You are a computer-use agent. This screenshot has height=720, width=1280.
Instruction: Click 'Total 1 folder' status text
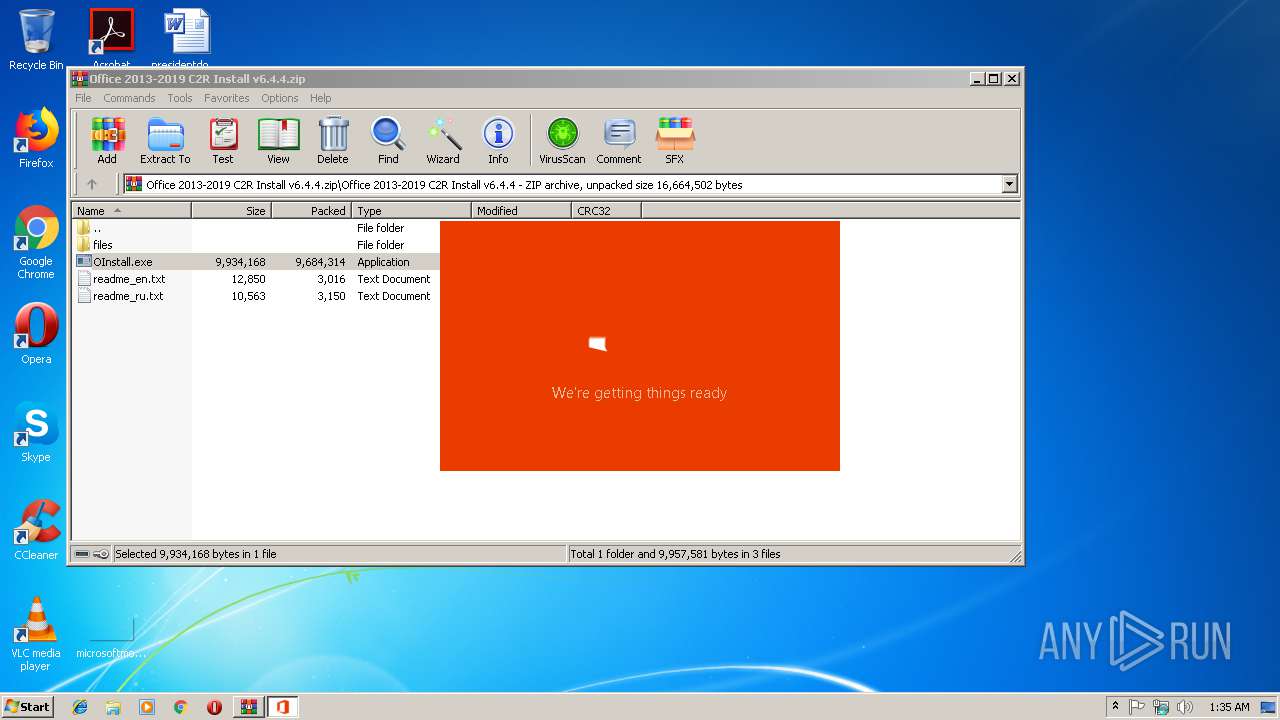(675, 554)
